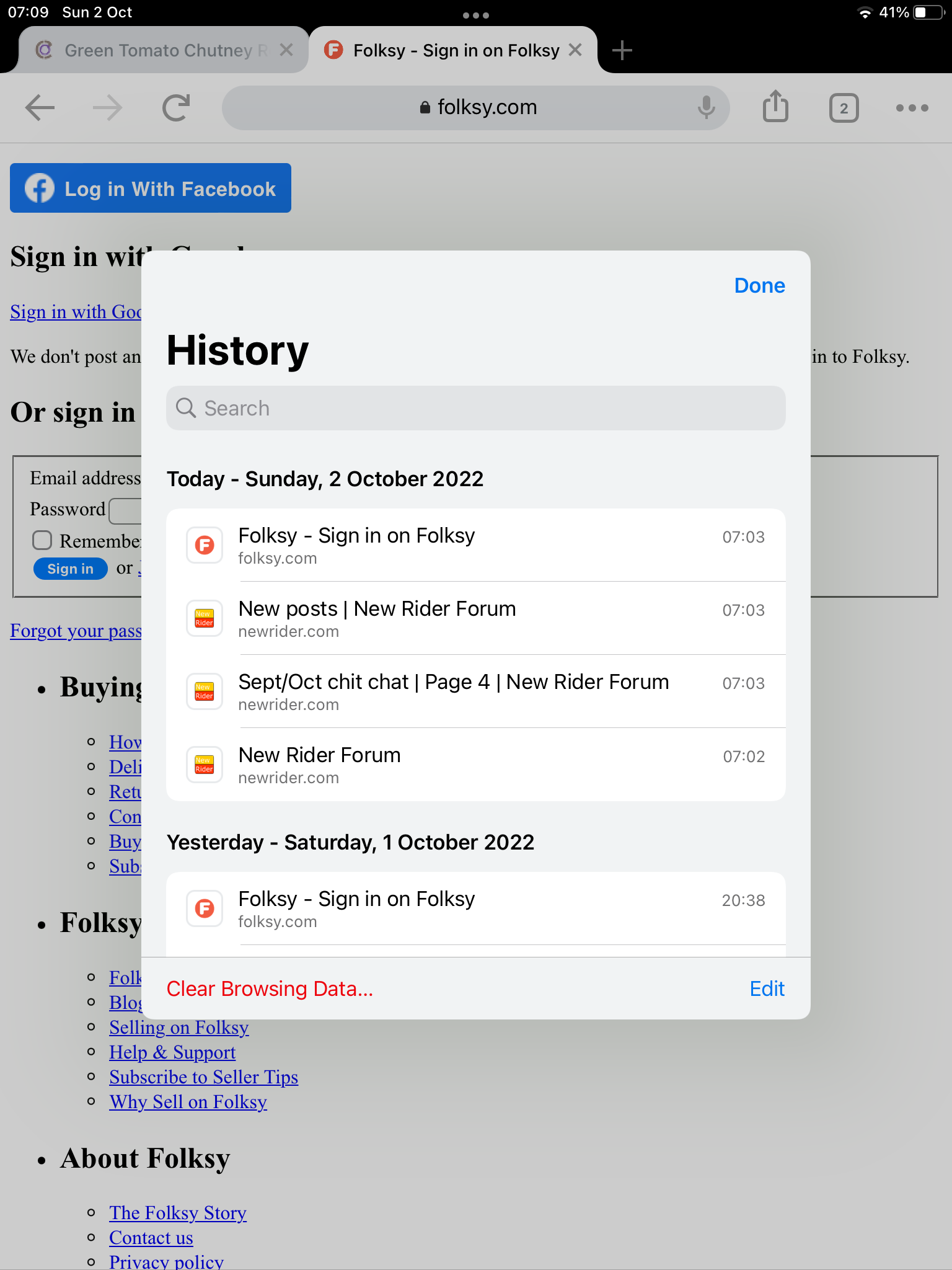Tap the Folksy favicon in yesterday's entry
Viewport: 952px width, 1270px height.
pos(205,908)
